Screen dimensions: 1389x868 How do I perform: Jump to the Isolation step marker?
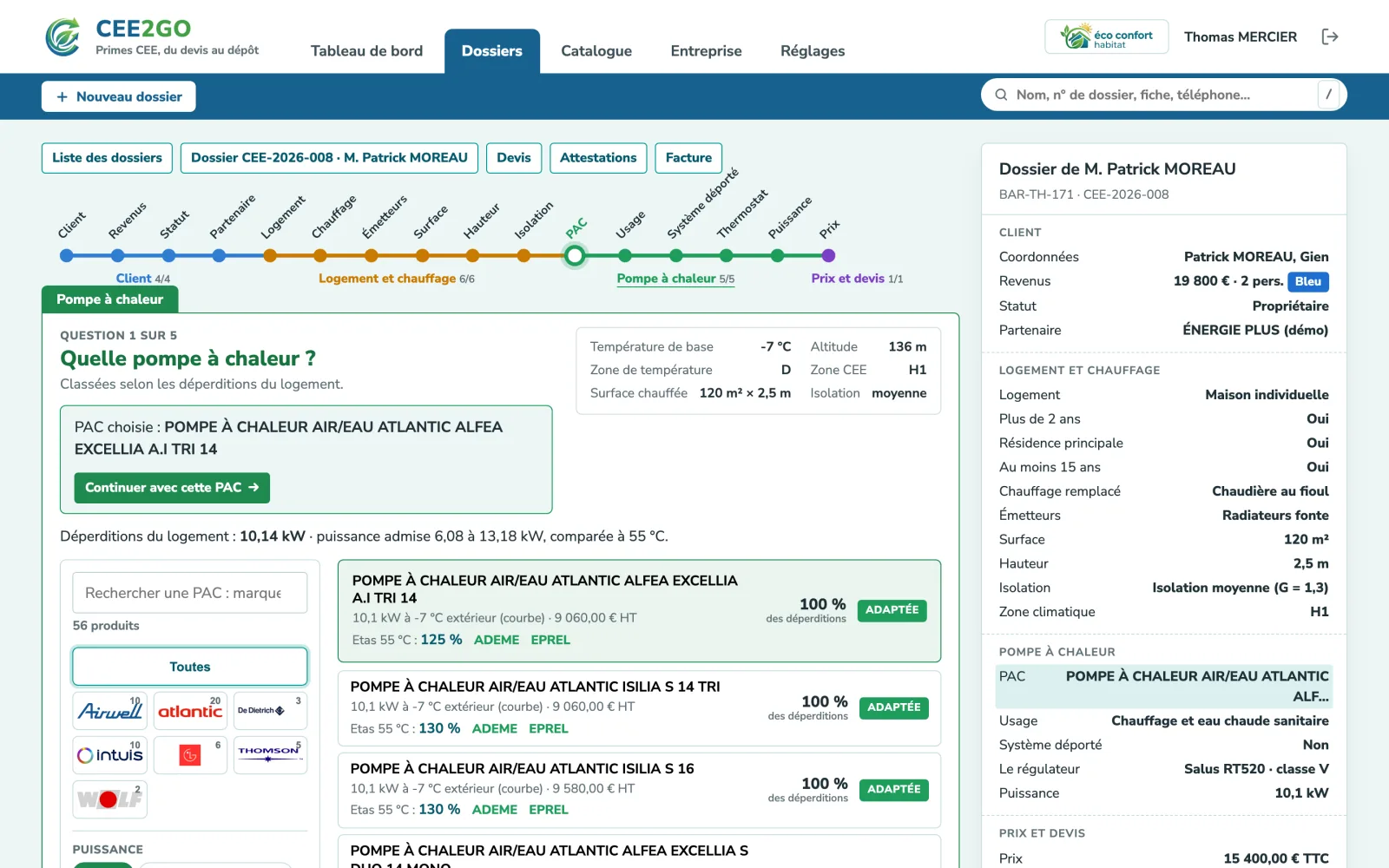pos(523,255)
